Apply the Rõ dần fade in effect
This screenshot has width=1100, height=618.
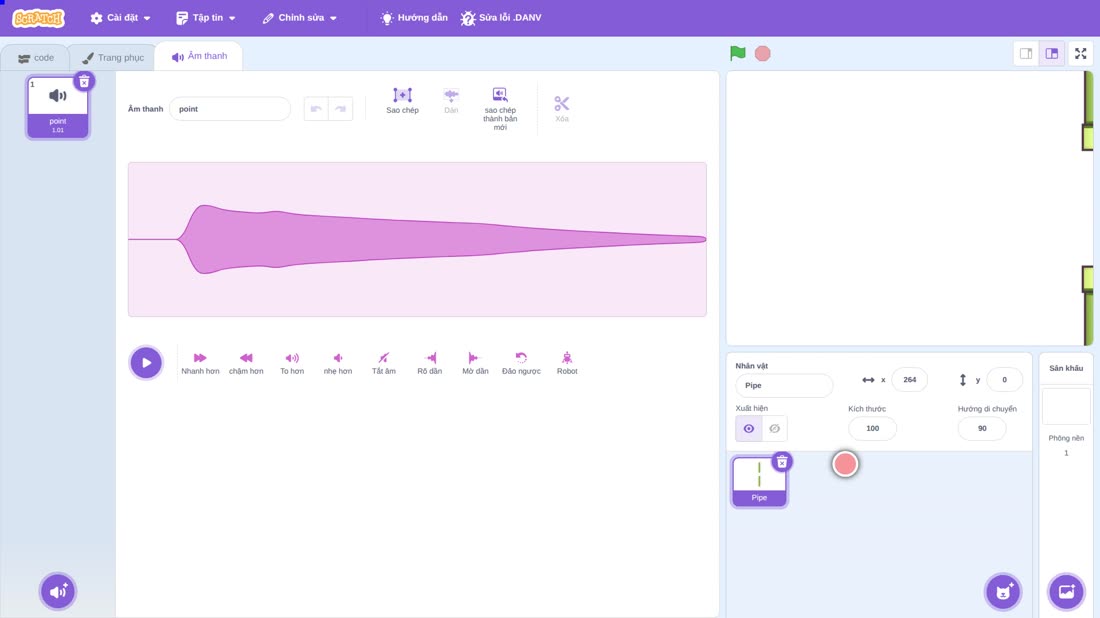point(429,363)
